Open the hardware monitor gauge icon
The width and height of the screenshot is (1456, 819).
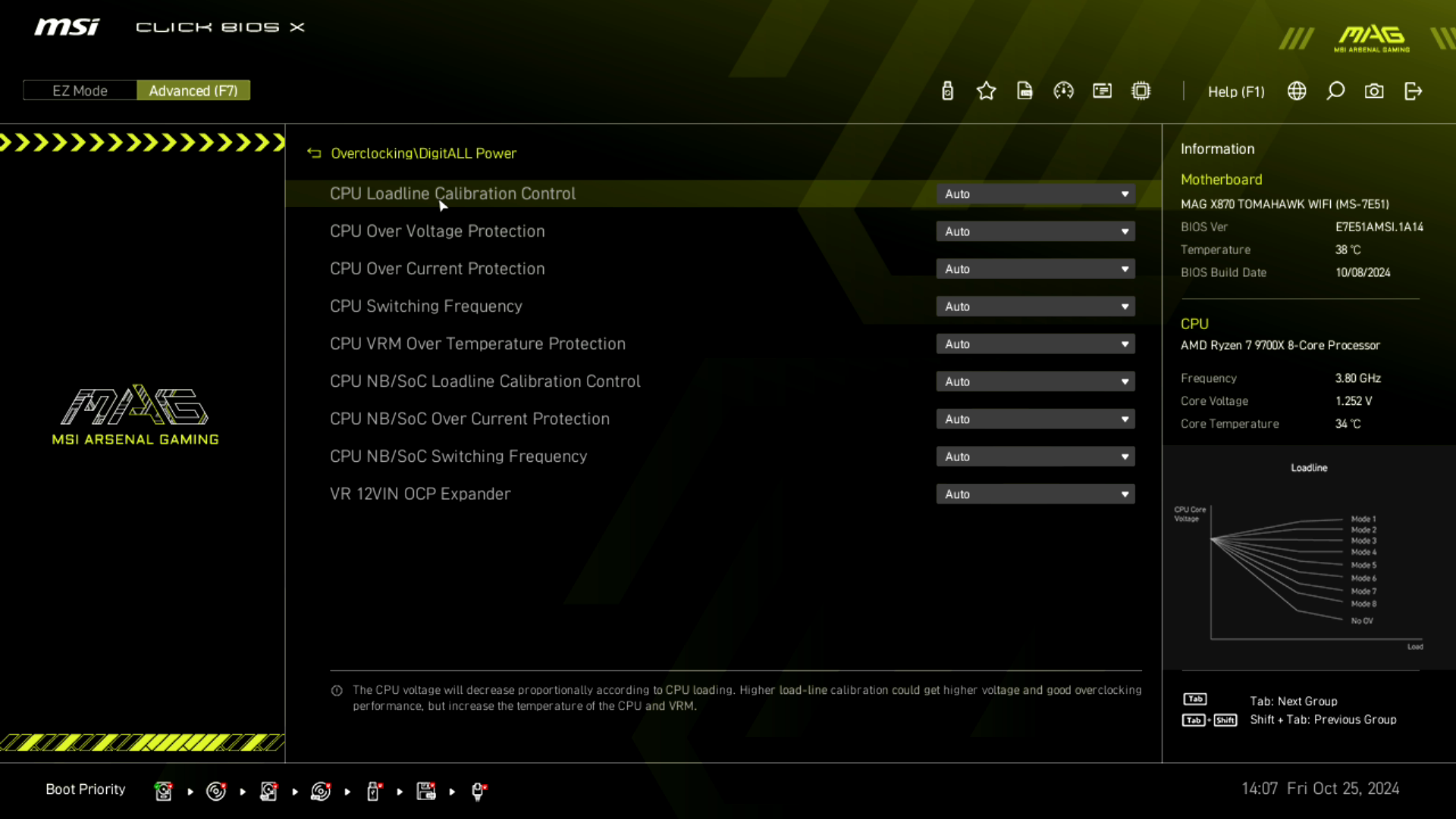tap(1063, 91)
